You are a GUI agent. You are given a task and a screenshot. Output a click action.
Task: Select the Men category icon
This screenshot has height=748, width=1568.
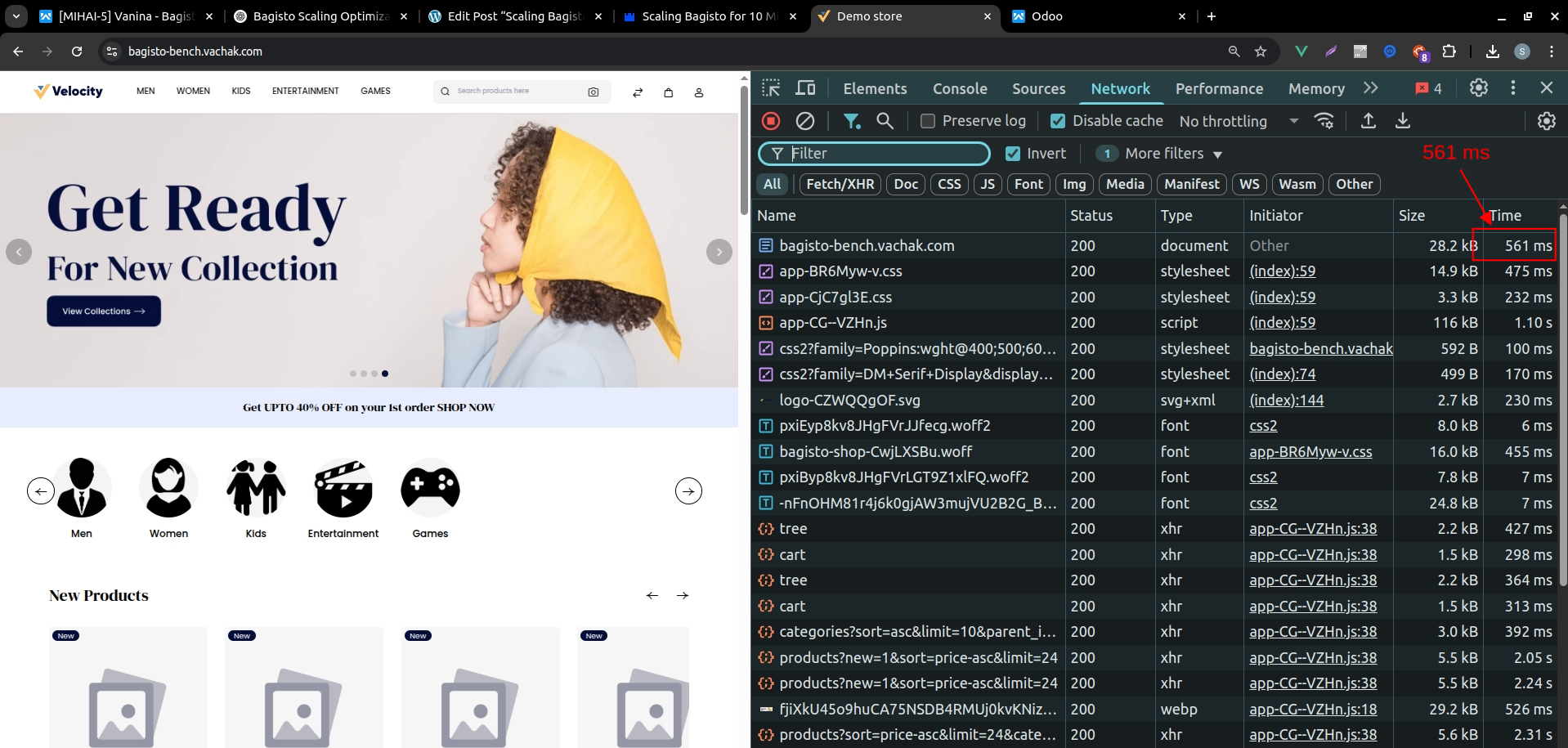click(x=82, y=488)
